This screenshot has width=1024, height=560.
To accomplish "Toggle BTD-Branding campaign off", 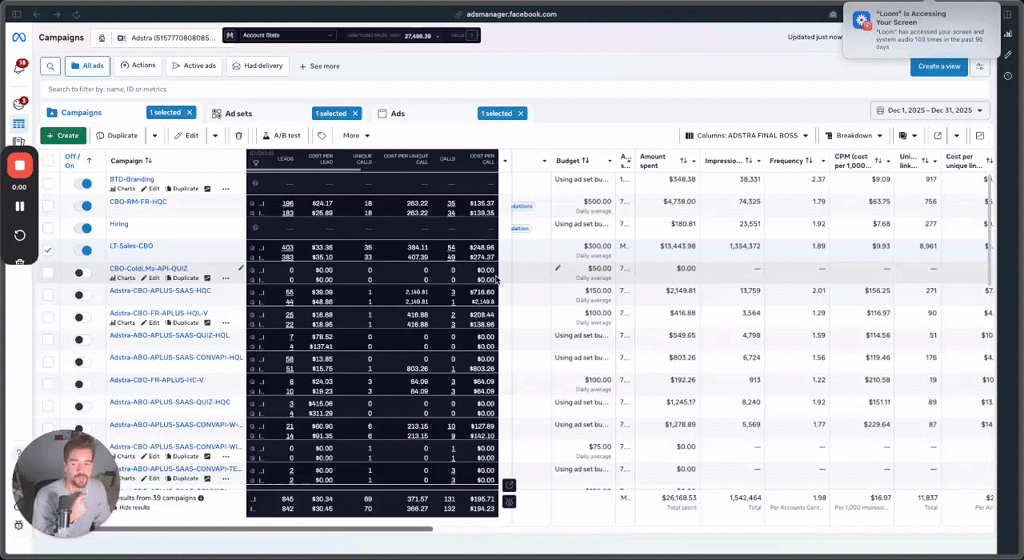I will [x=83, y=184].
